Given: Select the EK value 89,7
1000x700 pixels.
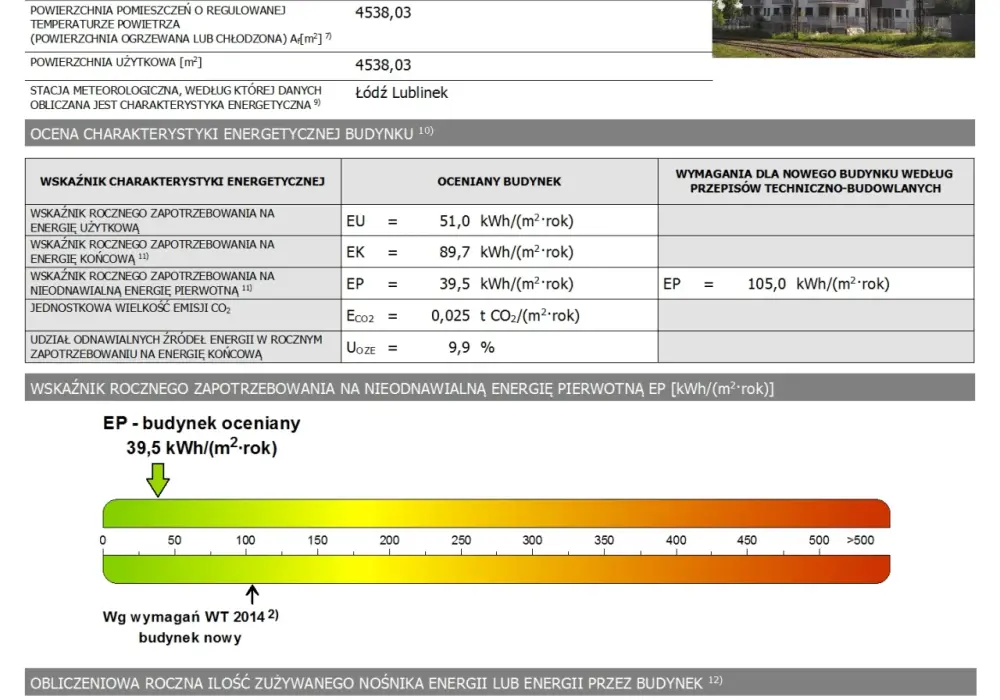Looking at the screenshot, I should [x=455, y=252].
